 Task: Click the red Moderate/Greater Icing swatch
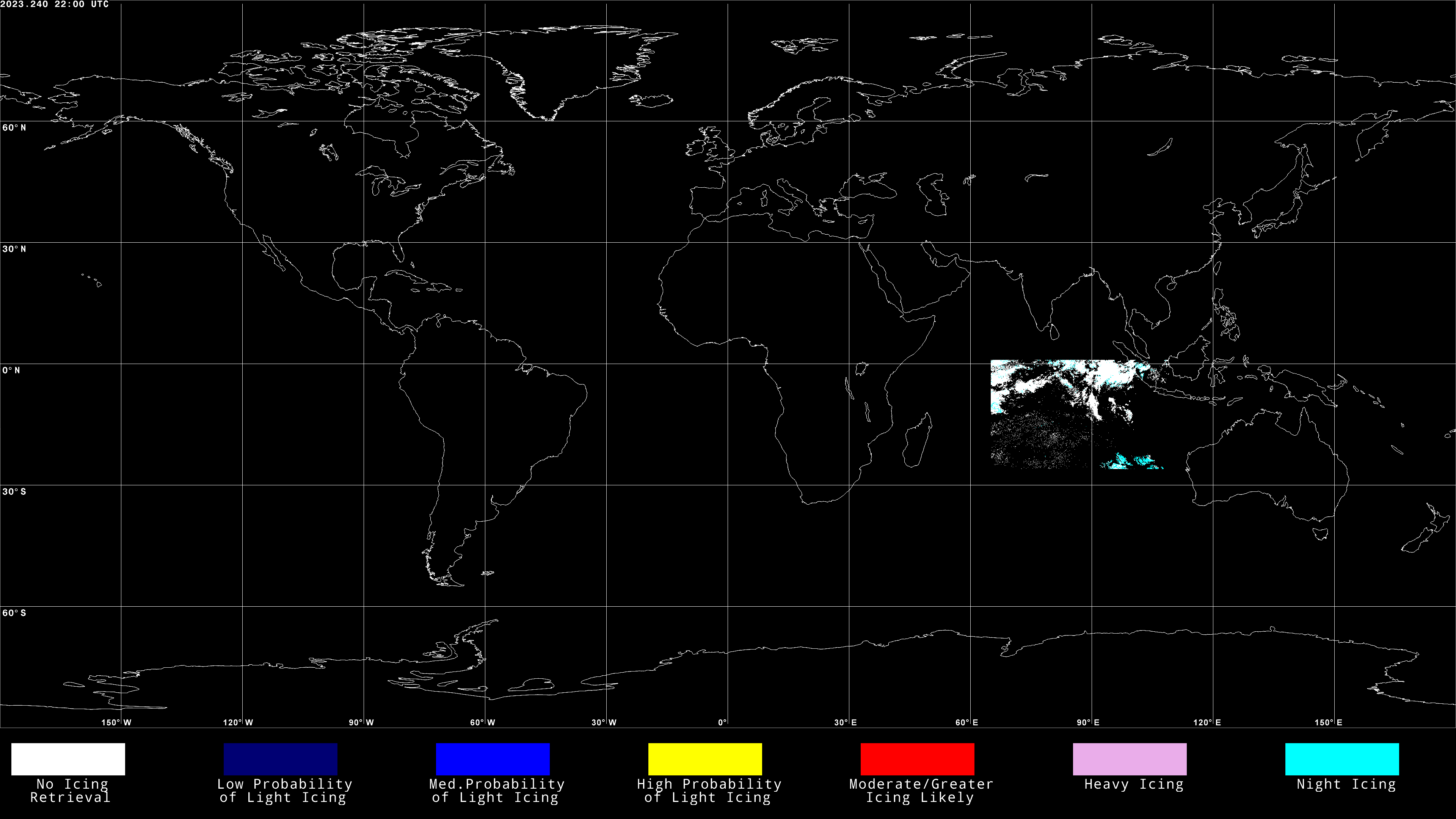tap(917, 758)
